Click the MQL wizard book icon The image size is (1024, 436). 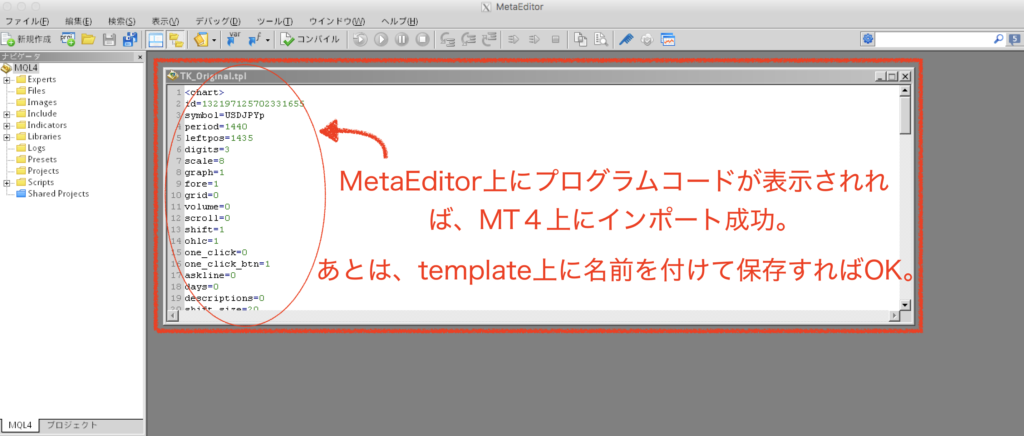click(200, 39)
